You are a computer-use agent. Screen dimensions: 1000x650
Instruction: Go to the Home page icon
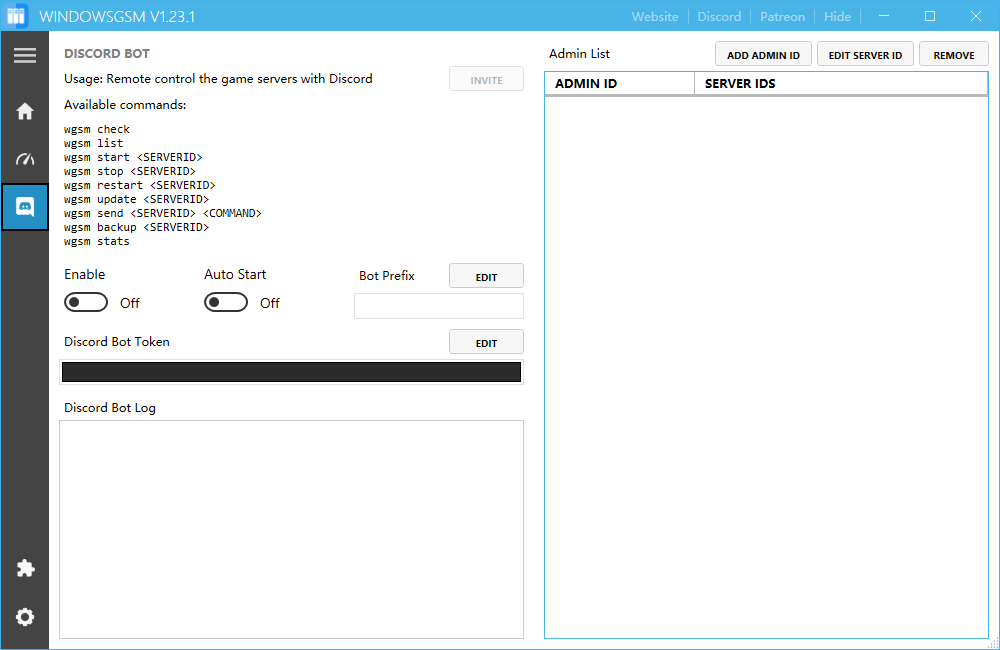click(x=25, y=111)
